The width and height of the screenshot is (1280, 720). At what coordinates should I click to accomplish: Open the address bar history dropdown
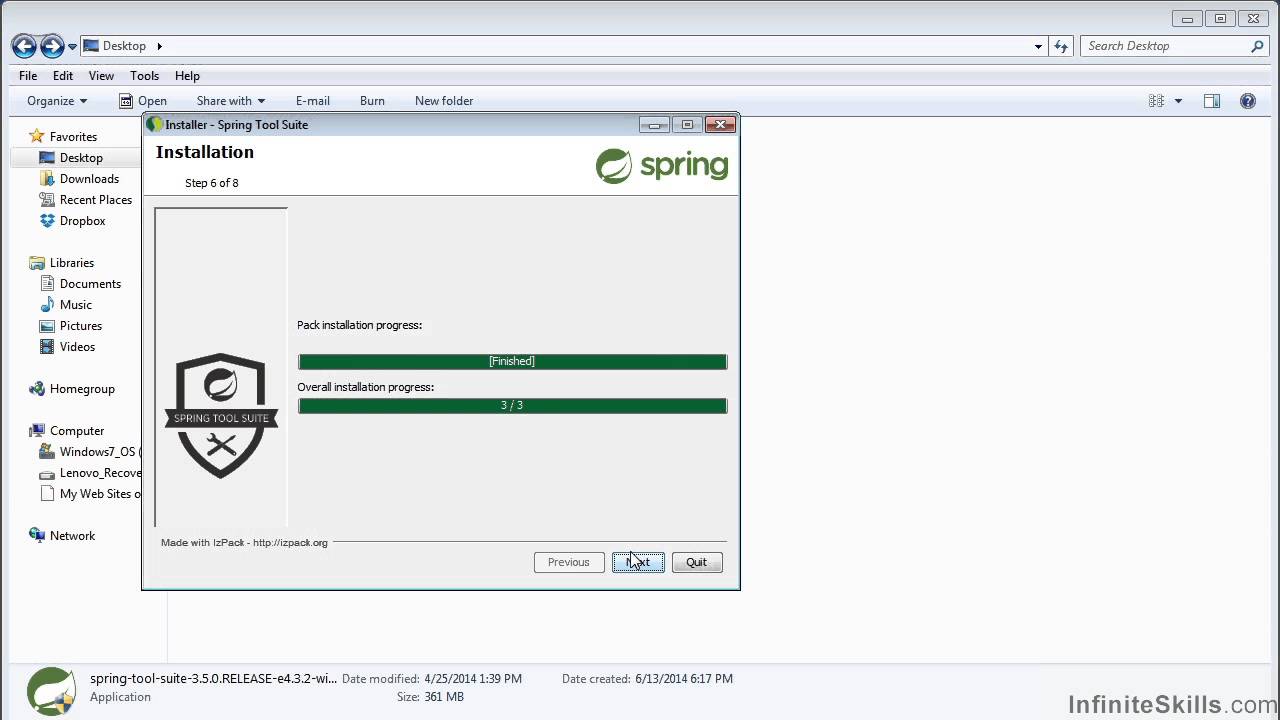1038,46
